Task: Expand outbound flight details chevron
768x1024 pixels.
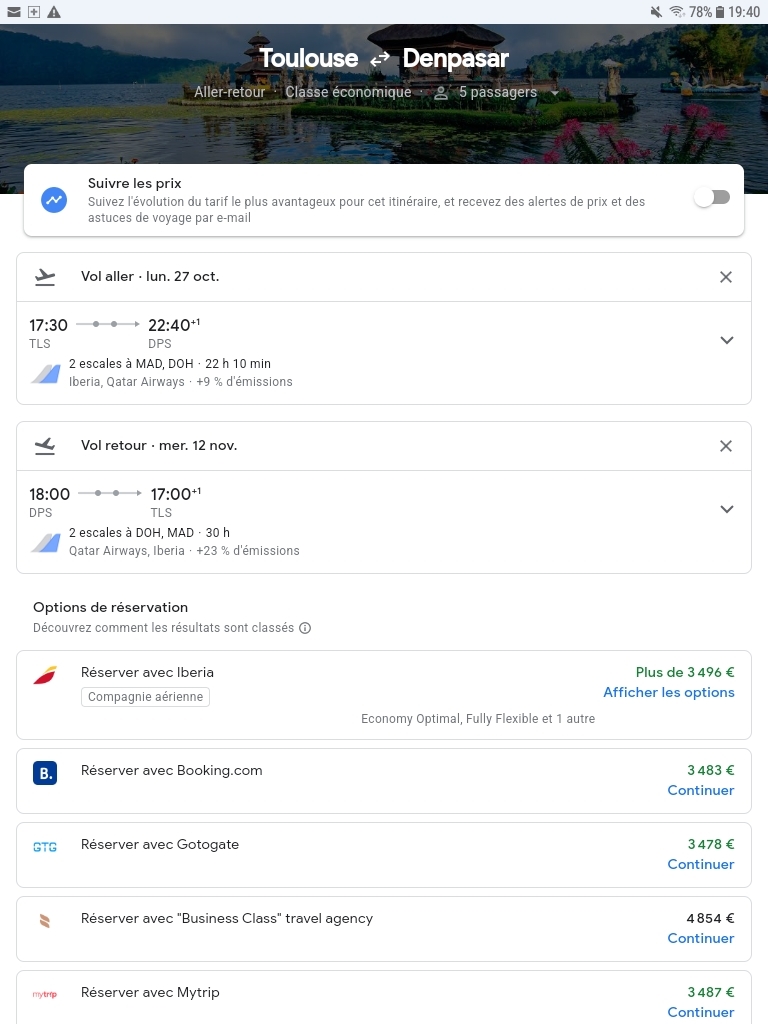Action: coord(726,340)
